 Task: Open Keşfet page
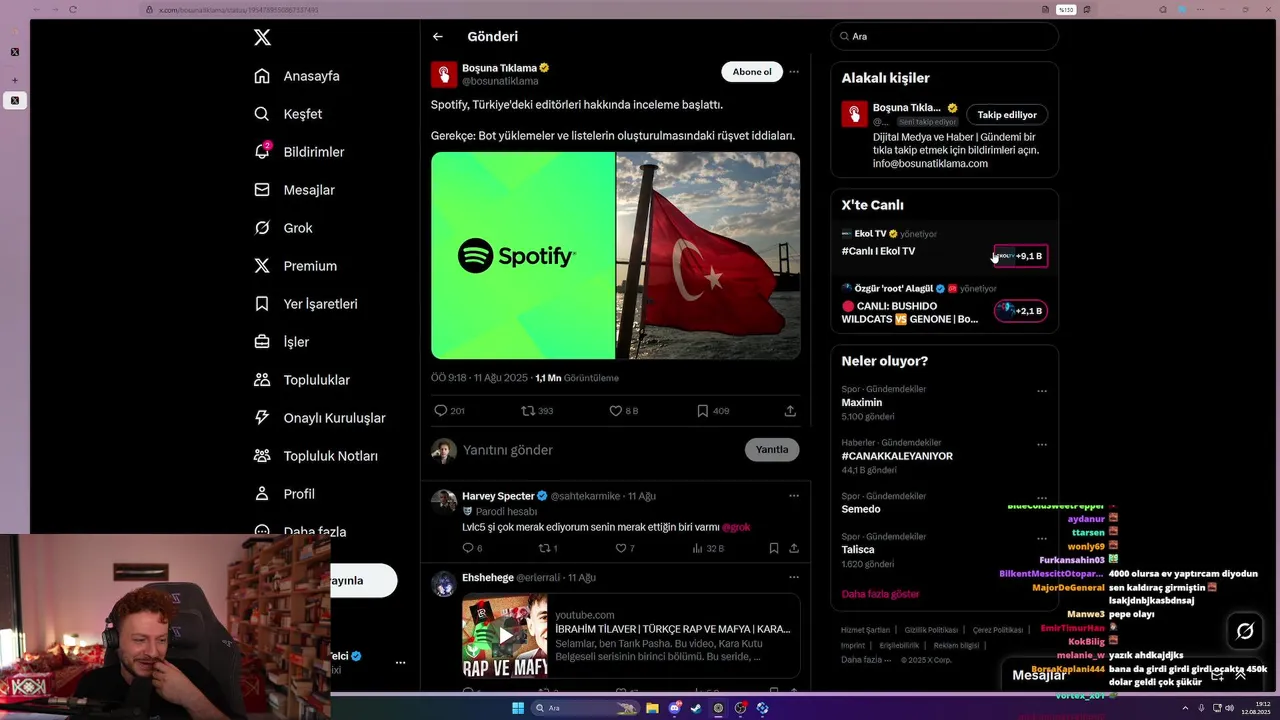288,114
